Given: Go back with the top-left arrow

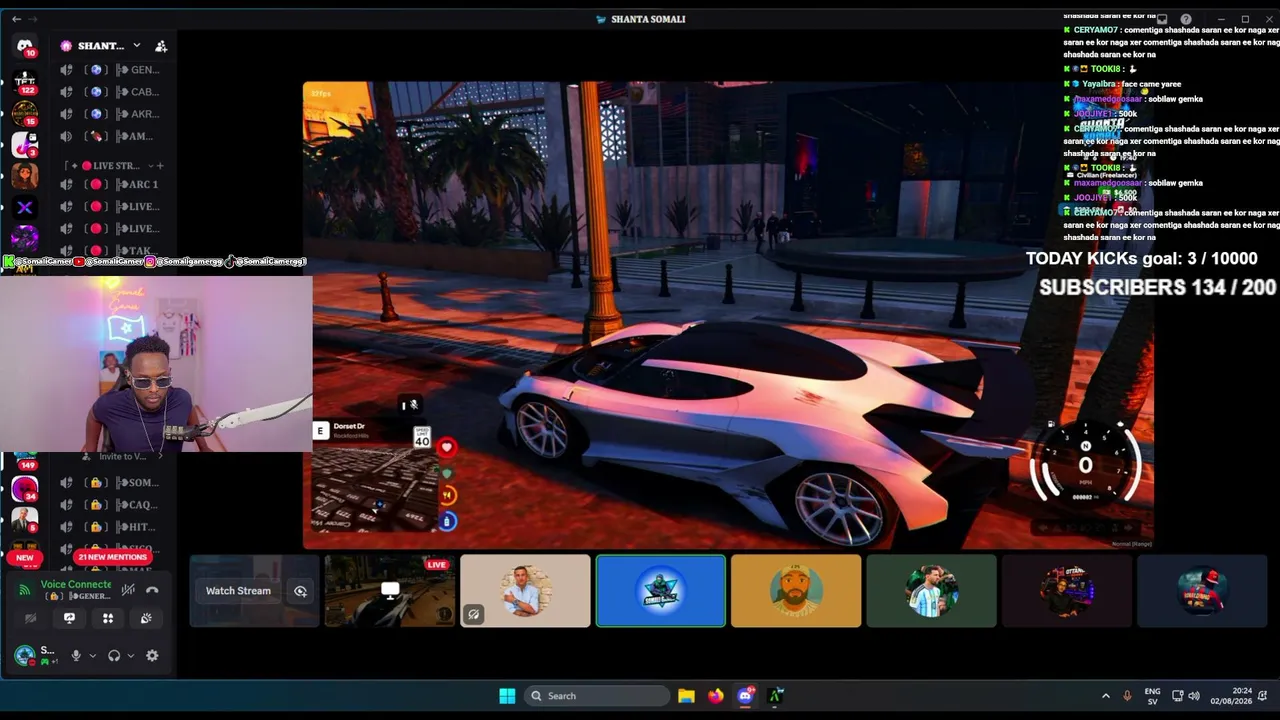Looking at the screenshot, I should point(16,19).
